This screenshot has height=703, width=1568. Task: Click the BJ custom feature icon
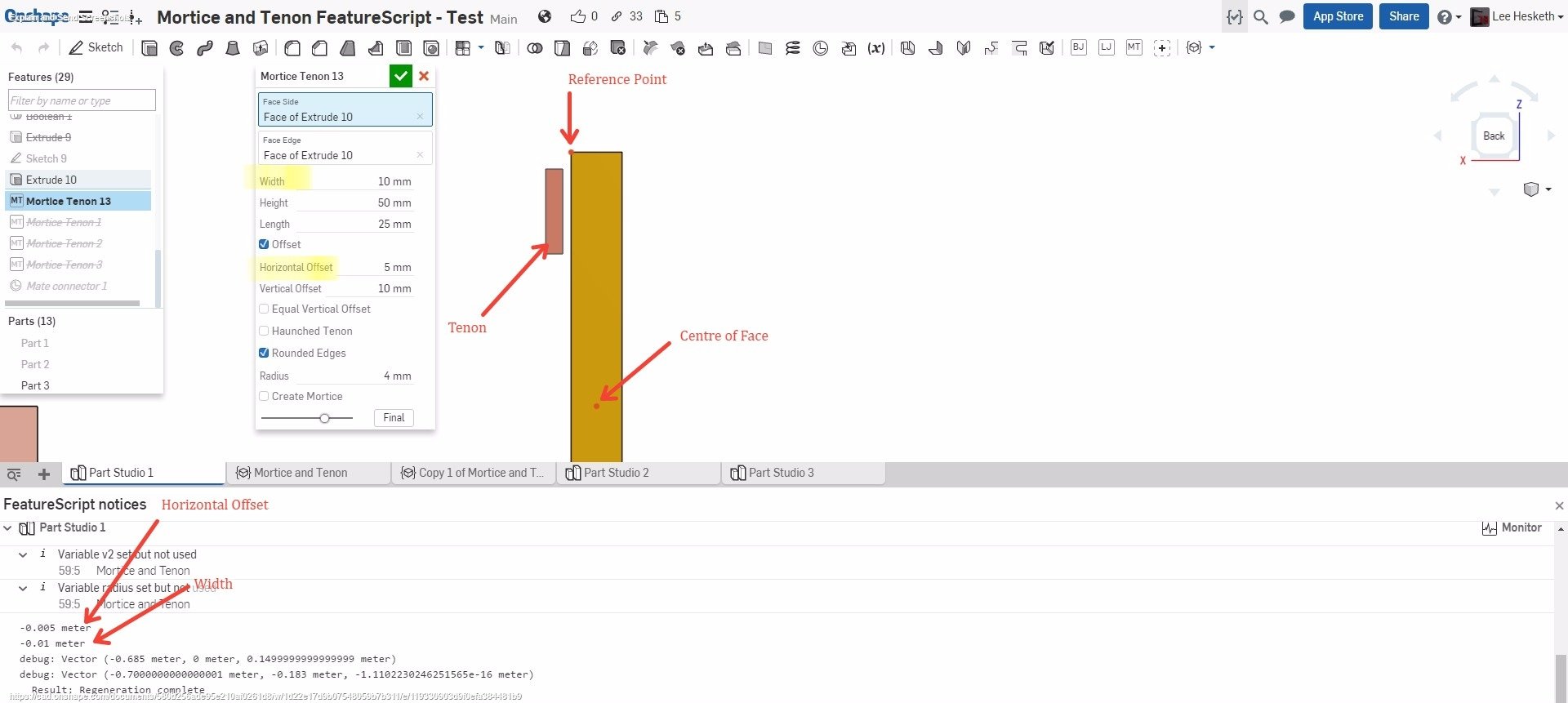1079,47
